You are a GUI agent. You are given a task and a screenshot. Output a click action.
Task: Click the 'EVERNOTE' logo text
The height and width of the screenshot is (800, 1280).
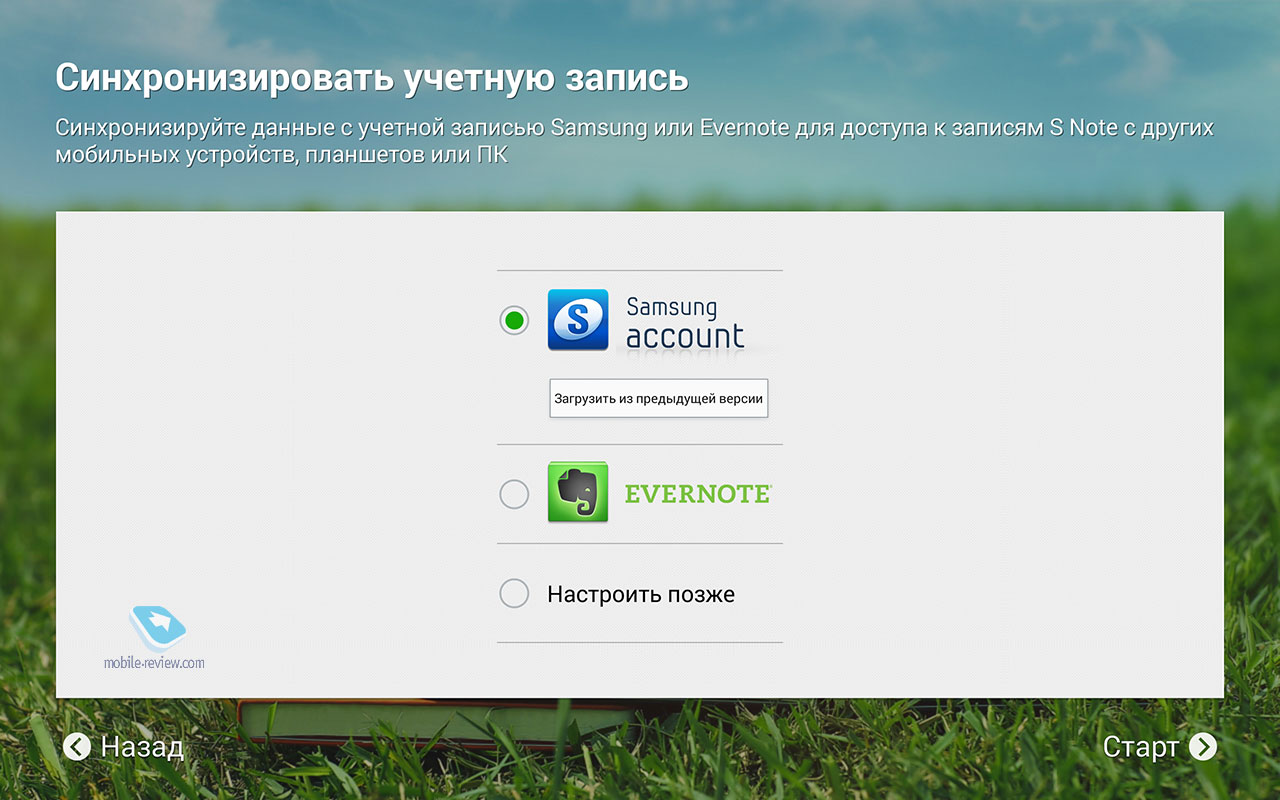697,493
